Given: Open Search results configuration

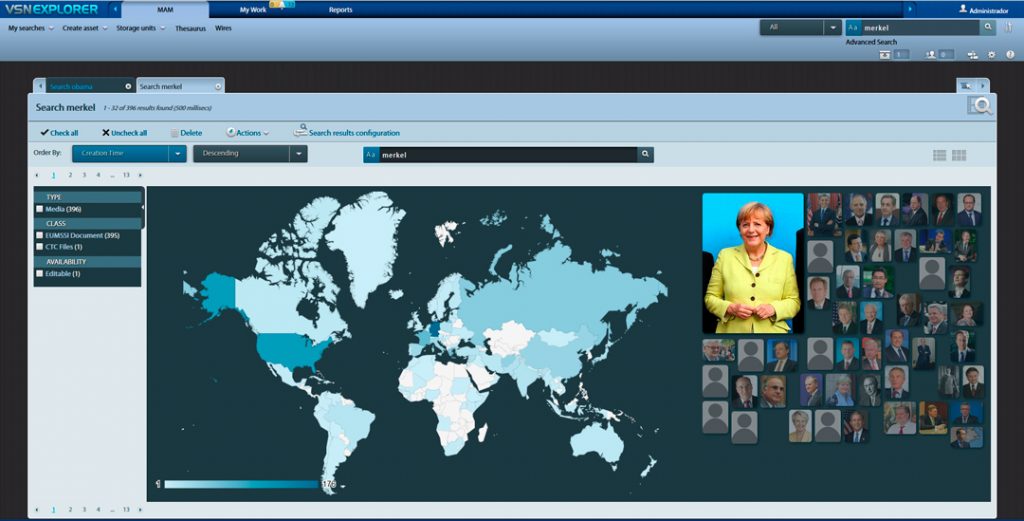Looking at the screenshot, I should tap(347, 131).
